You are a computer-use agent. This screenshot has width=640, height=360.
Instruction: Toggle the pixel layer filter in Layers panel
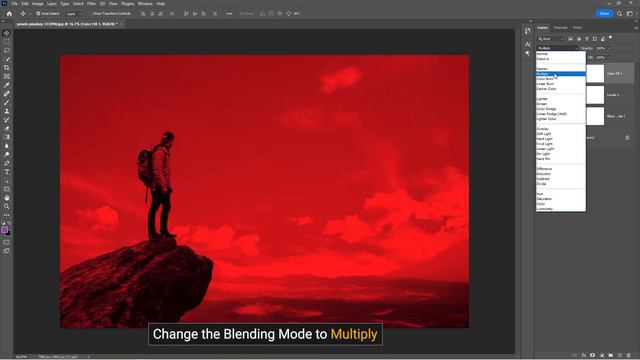(571, 39)
